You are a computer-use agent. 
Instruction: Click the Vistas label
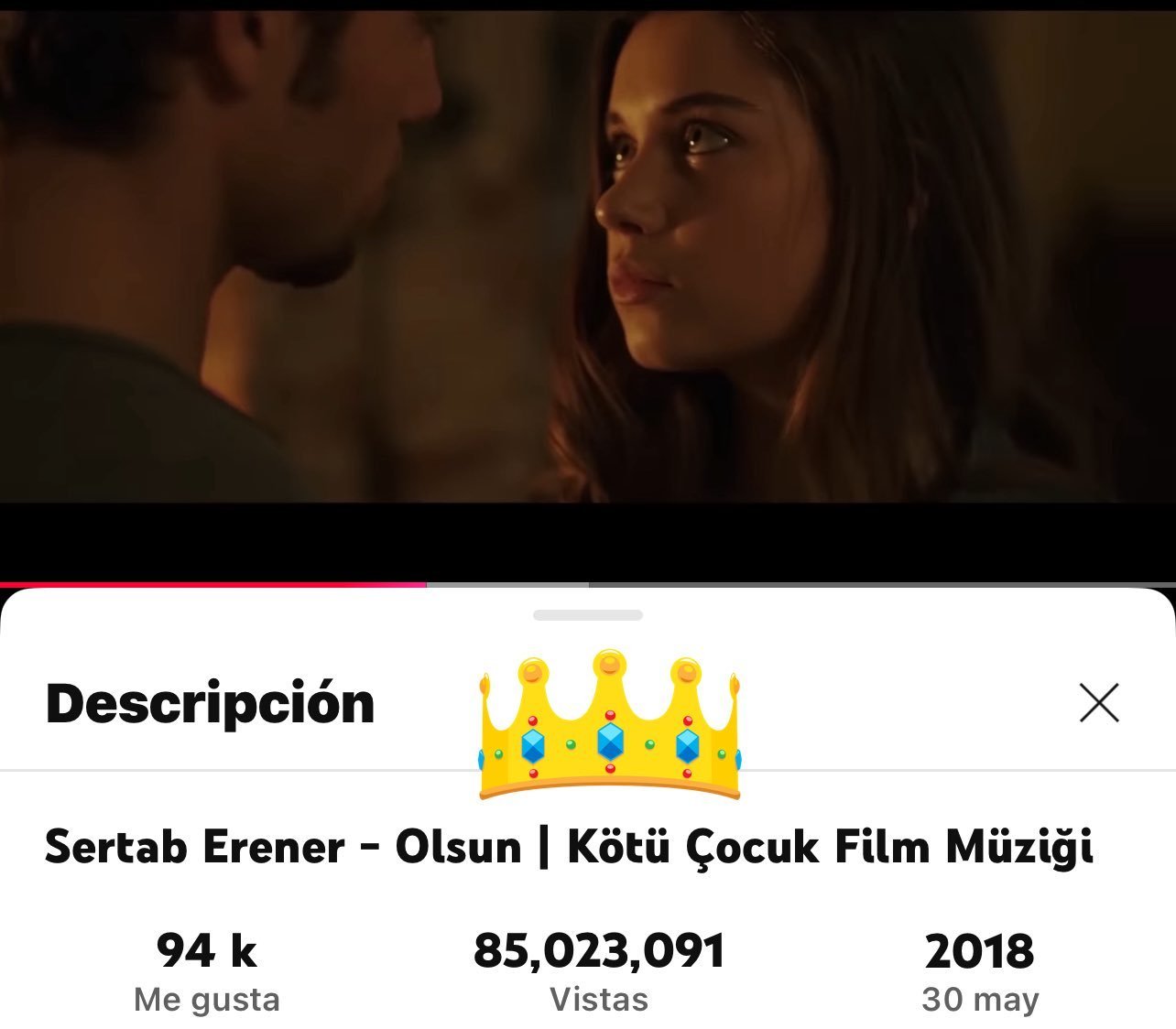pos(599,999)
